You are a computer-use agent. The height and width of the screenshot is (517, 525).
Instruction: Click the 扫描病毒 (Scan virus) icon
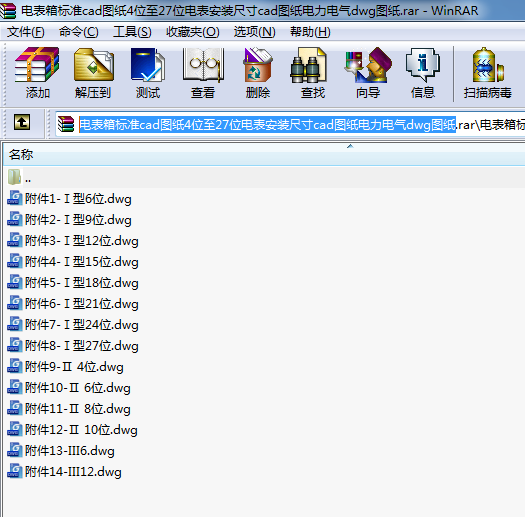pos(488,65)
